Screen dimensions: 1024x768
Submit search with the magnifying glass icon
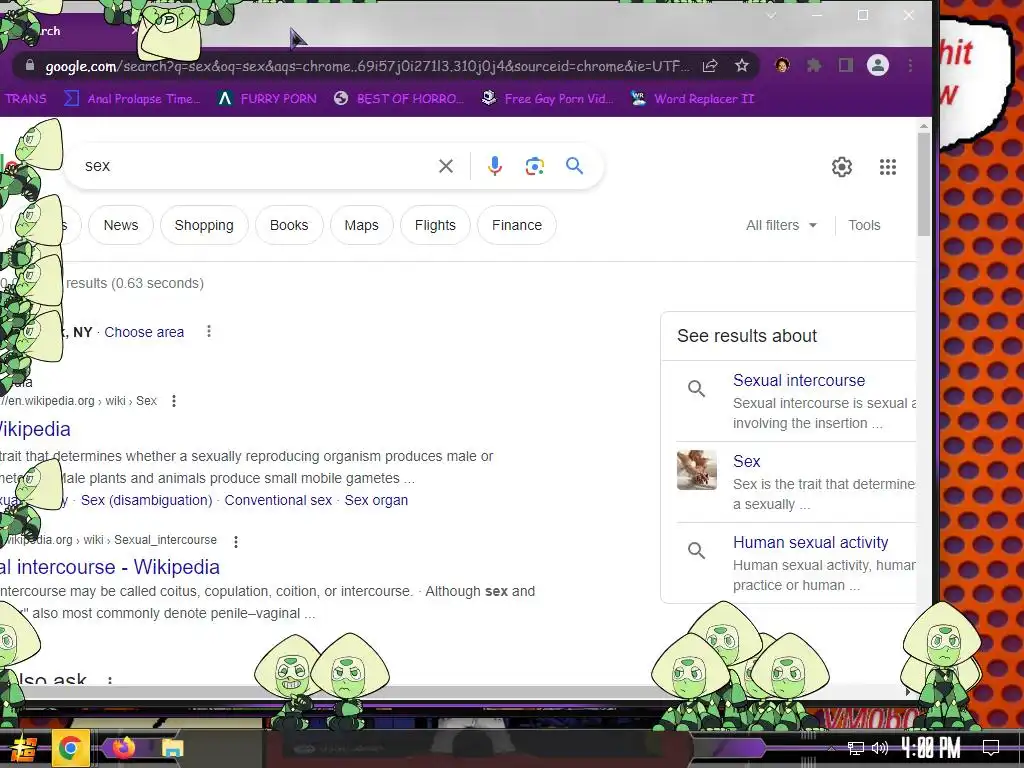pos(575,166)
